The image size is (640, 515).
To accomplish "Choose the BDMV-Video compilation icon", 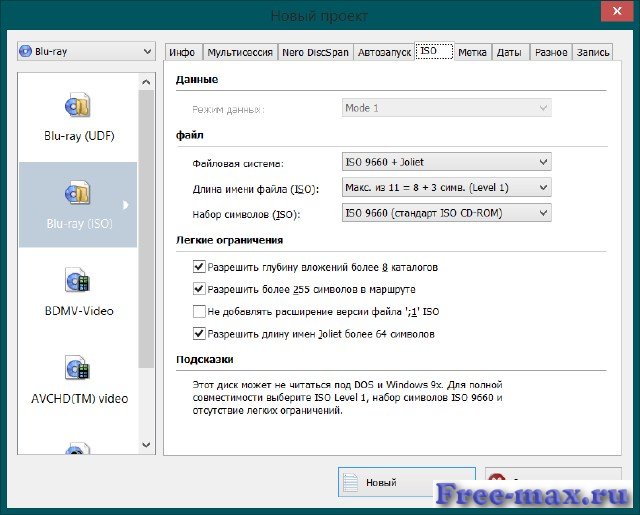I will (78, 280).
